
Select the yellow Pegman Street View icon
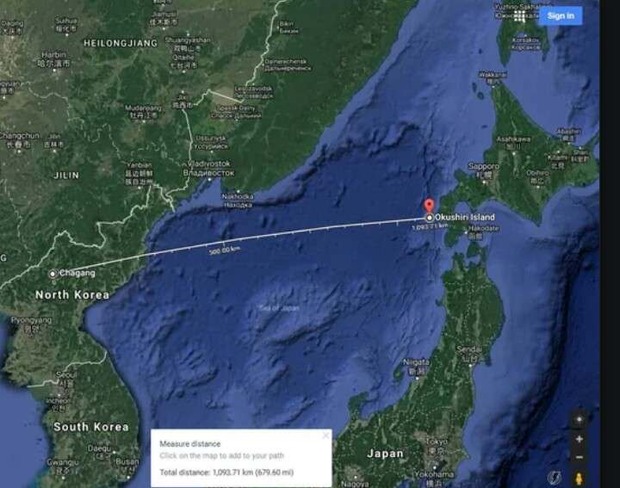579,478
